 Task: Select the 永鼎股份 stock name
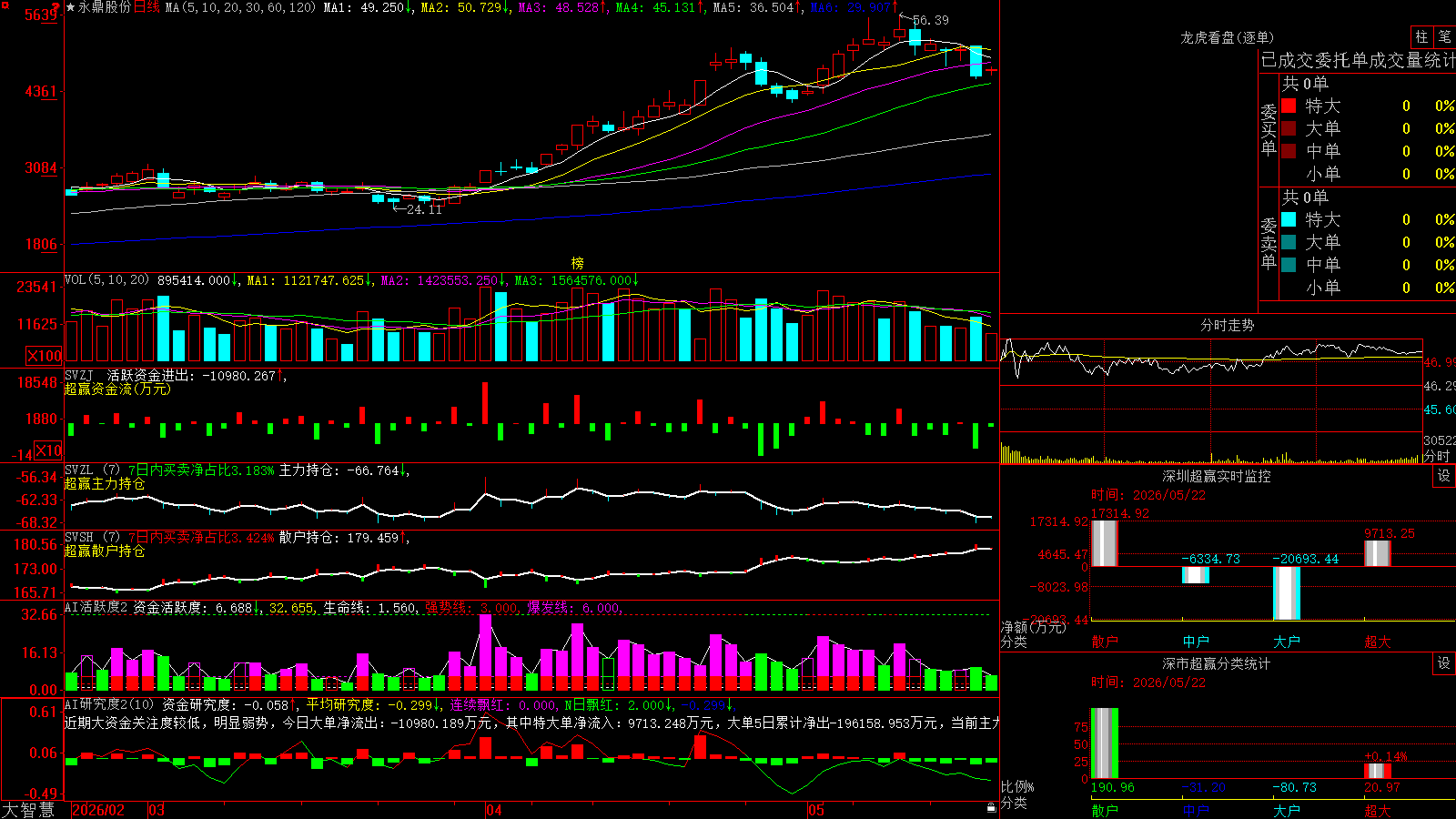point(105,7)
